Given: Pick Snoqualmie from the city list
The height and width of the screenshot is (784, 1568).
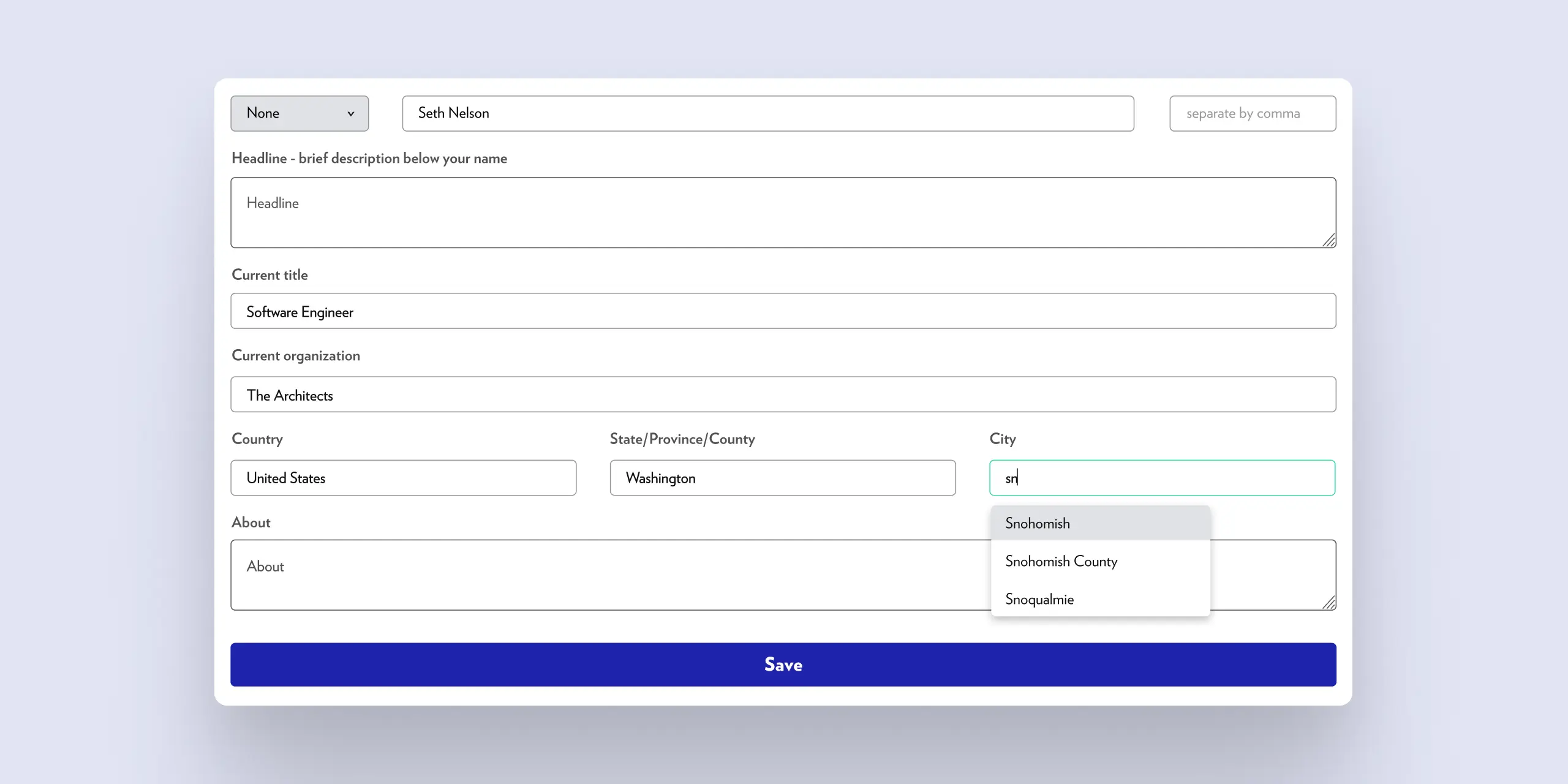Looking at the screenshot, I should coord(1099,599).
